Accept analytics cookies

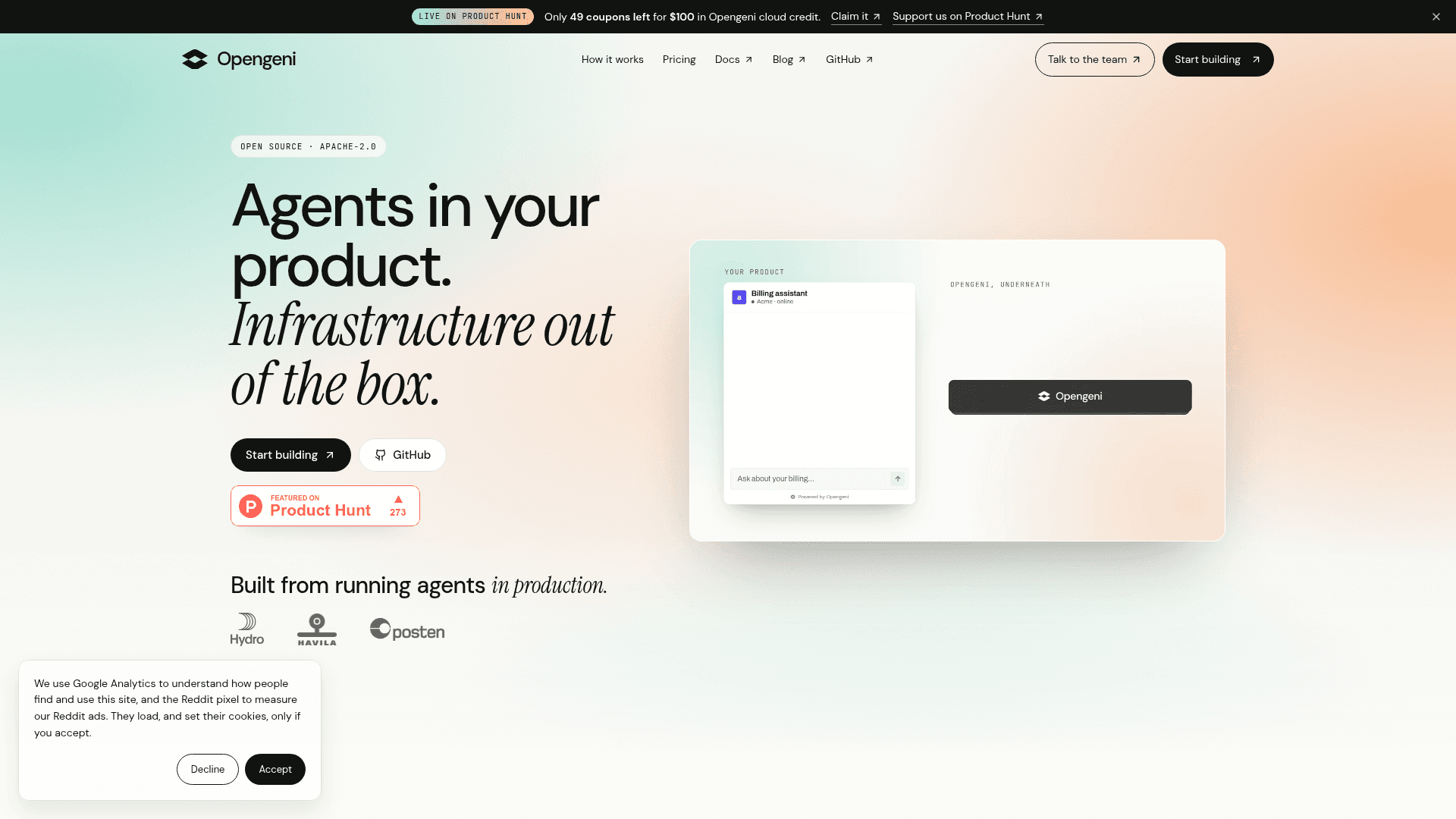(x=275, y=769)
